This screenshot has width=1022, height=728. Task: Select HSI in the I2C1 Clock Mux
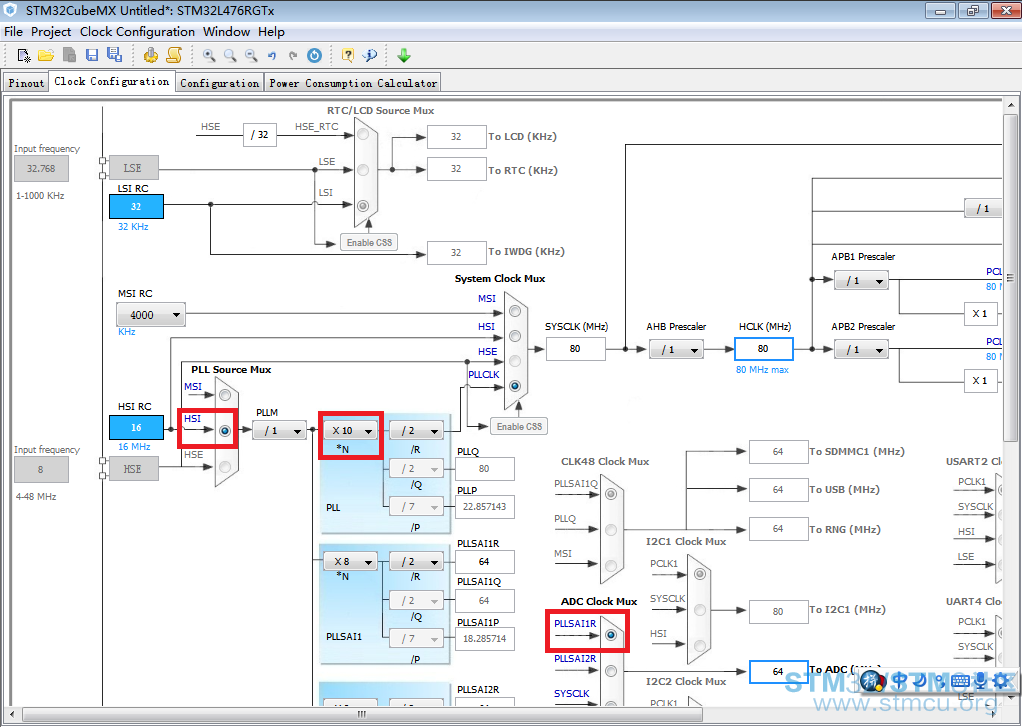699,645
